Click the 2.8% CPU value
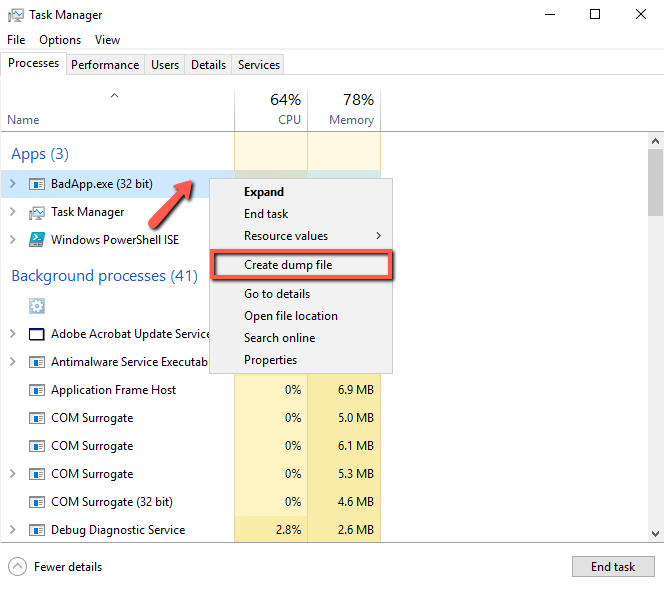The image size is (664, 591). (288, 530)
